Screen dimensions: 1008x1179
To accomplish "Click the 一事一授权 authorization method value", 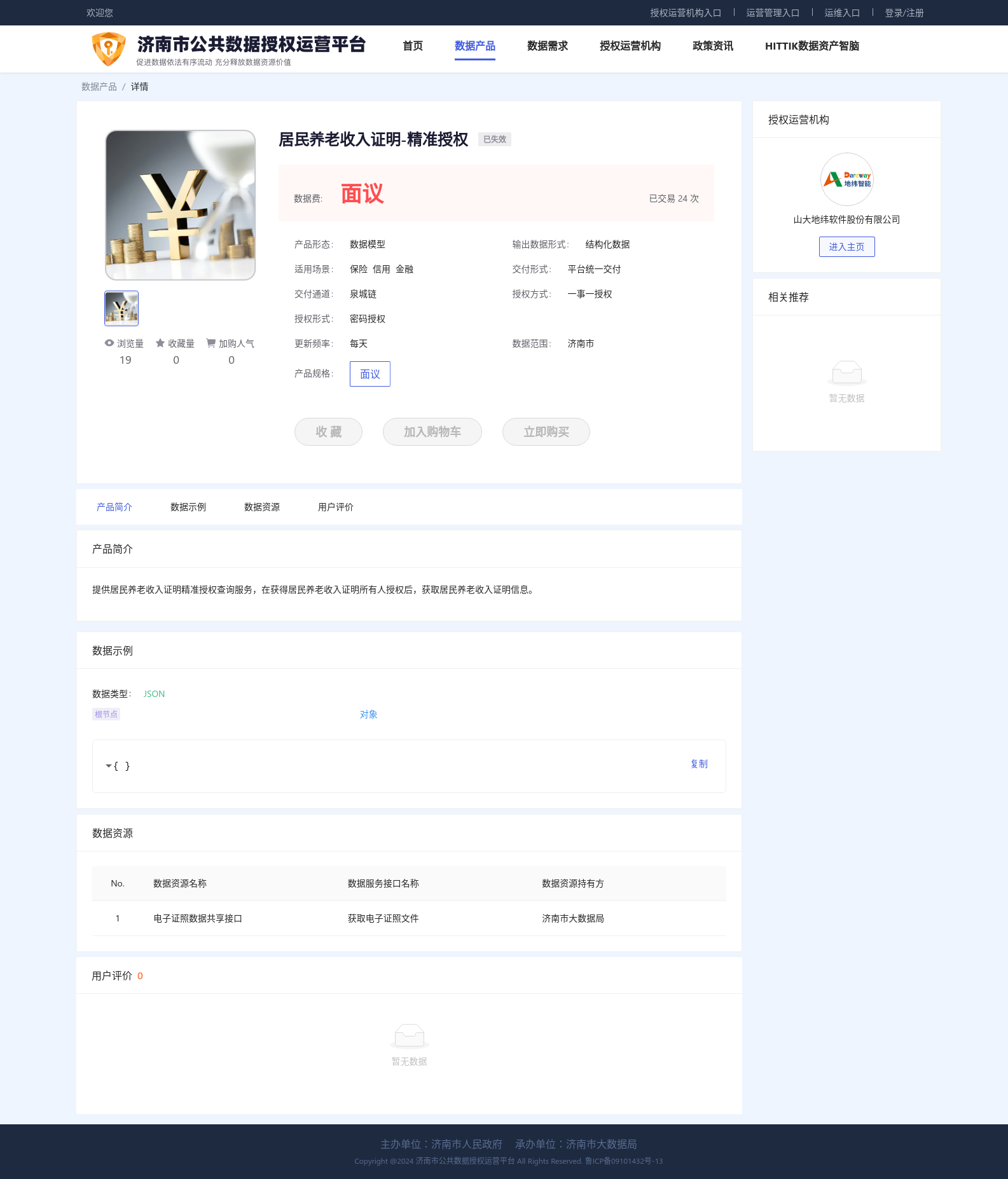I will tap(590, 294).
